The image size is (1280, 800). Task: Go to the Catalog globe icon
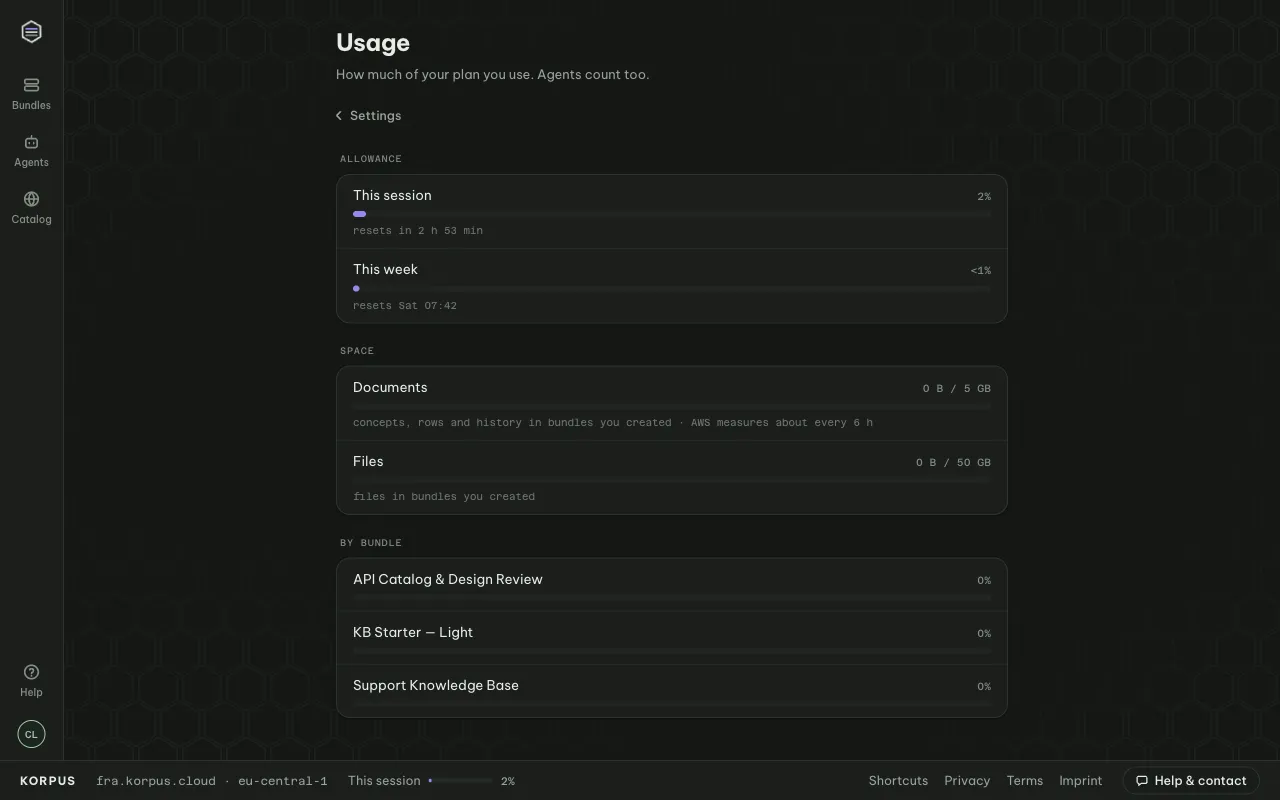[x=31, y=199]
